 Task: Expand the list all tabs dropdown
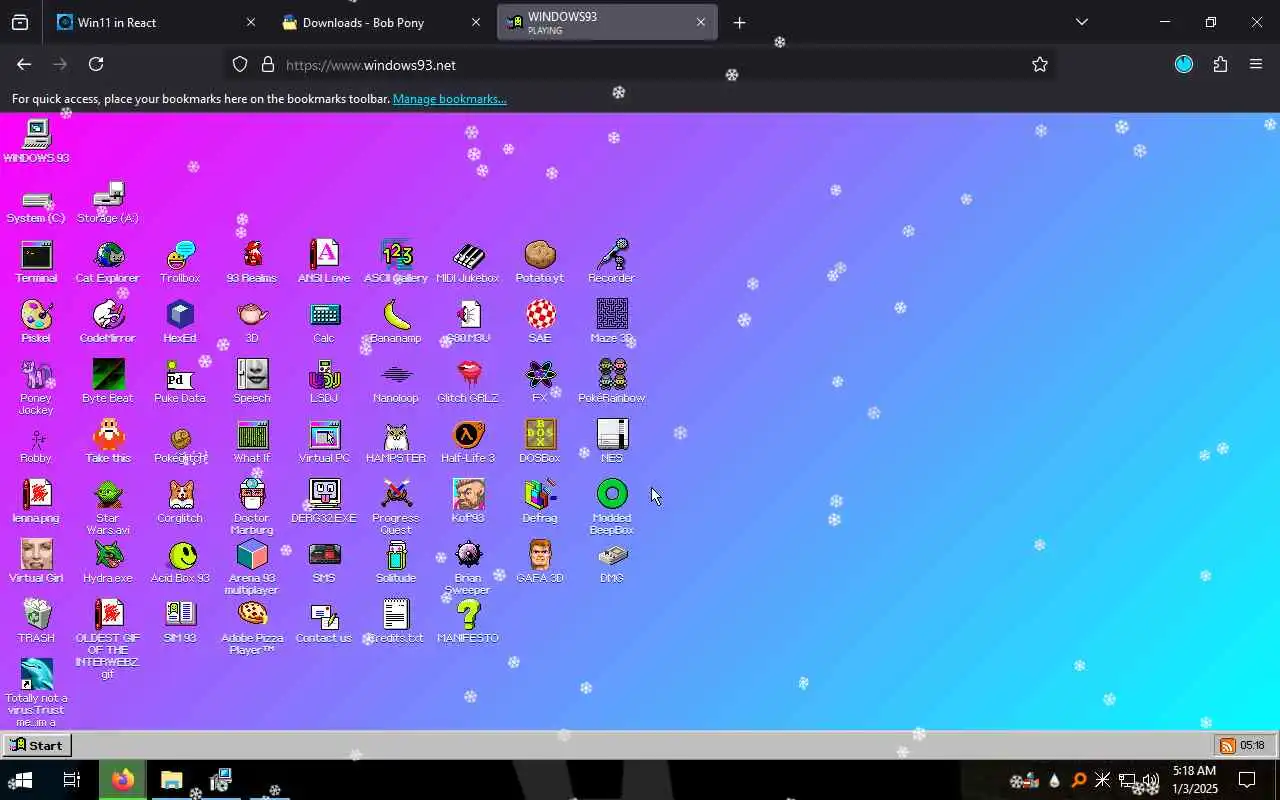pos(1081,22)
